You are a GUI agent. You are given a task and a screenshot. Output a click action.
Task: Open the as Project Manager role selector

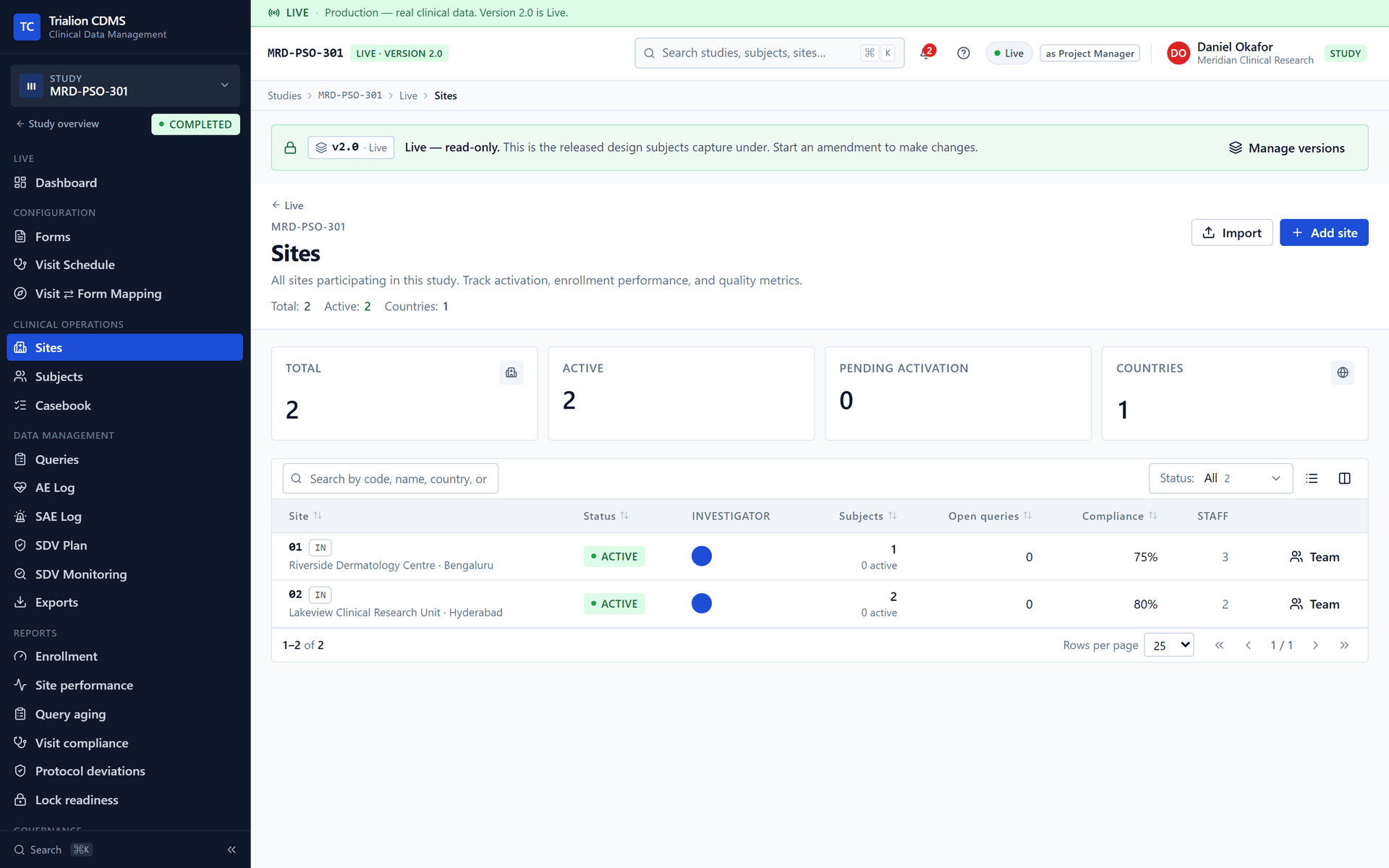1089,53
